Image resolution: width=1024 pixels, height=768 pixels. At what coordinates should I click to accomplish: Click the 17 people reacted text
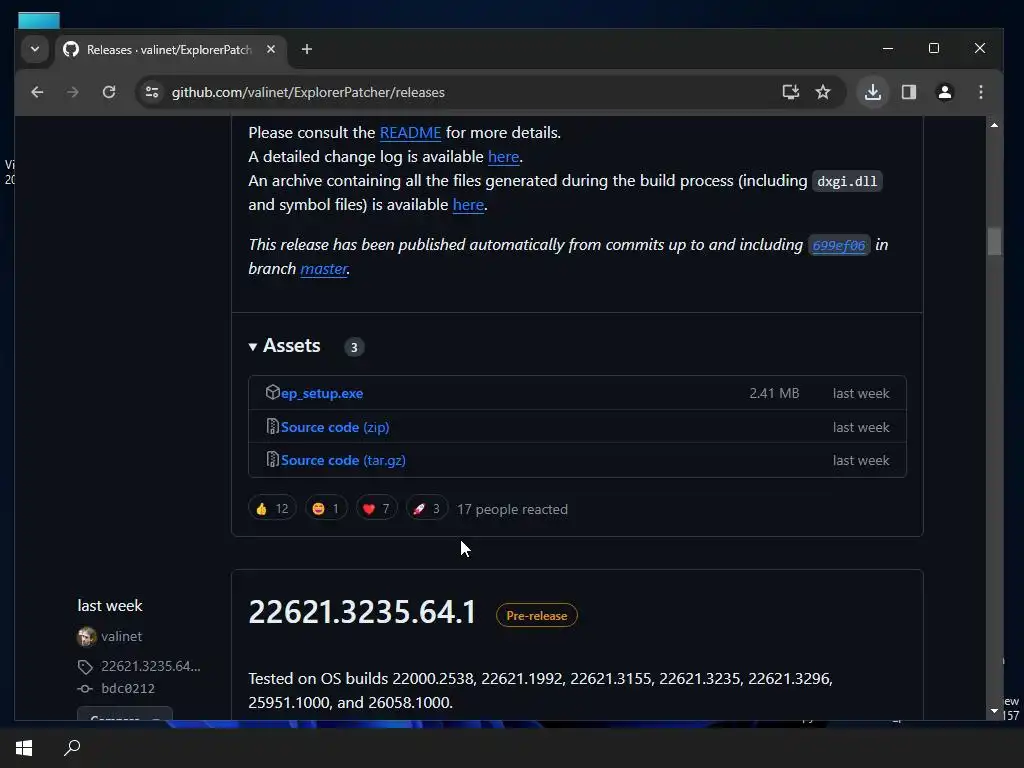(512, 509)
